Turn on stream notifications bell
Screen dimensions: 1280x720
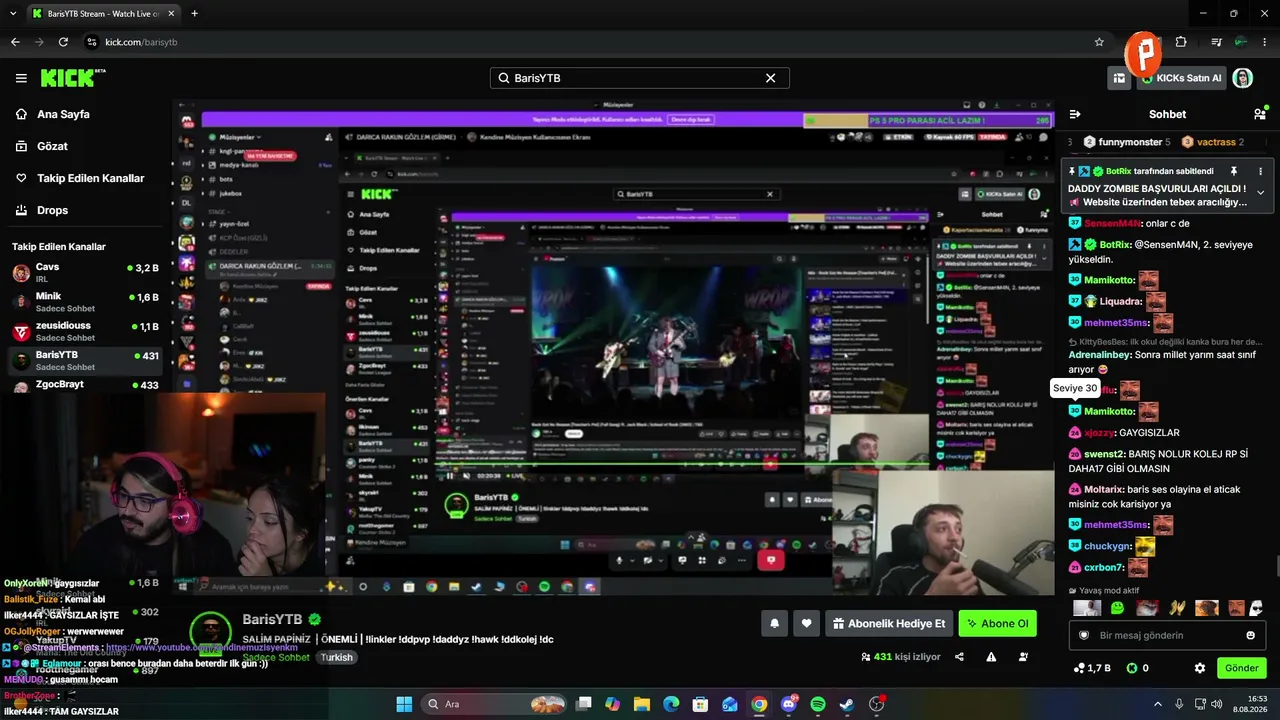tap(774, 624)
